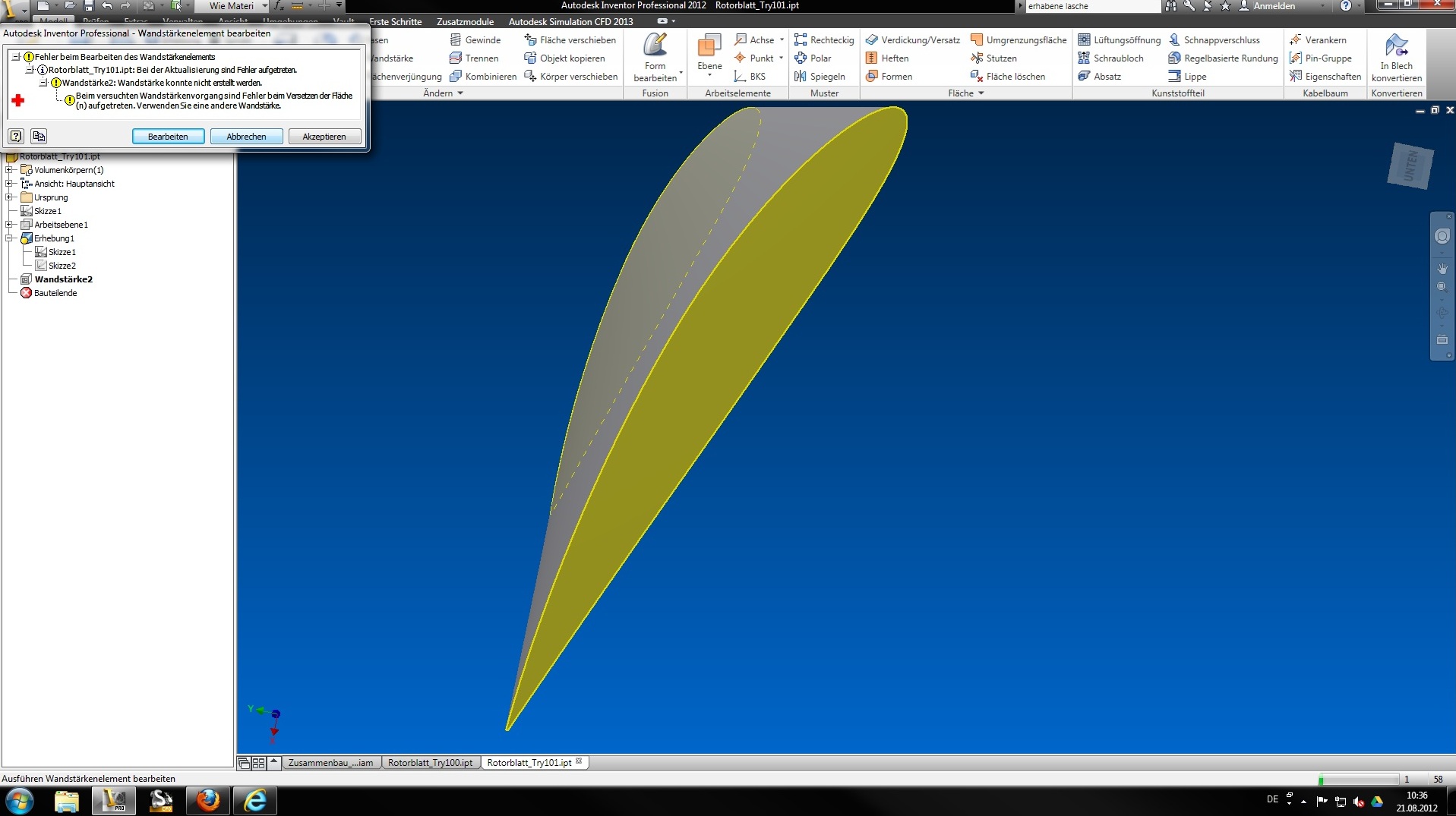
Task: Choose the Kombinieren tool
Action: 483,76
